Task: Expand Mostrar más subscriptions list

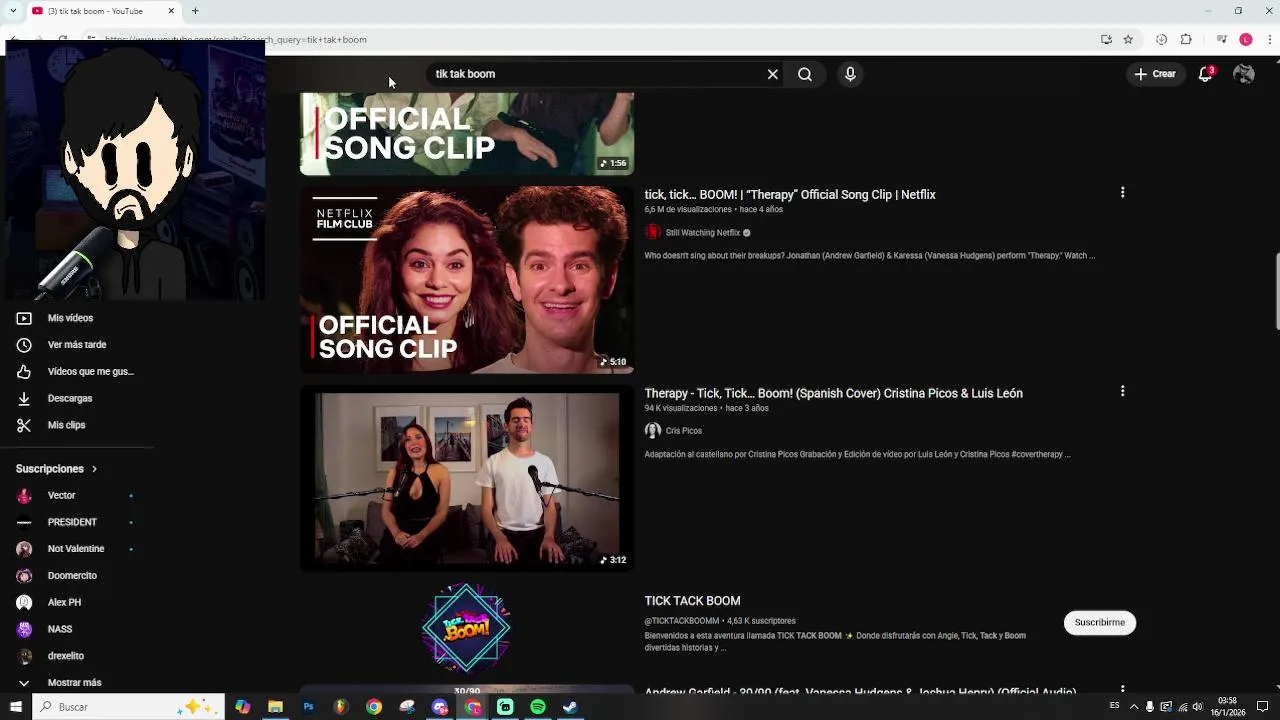Action: pyautogui.click(x=76, y=683)
